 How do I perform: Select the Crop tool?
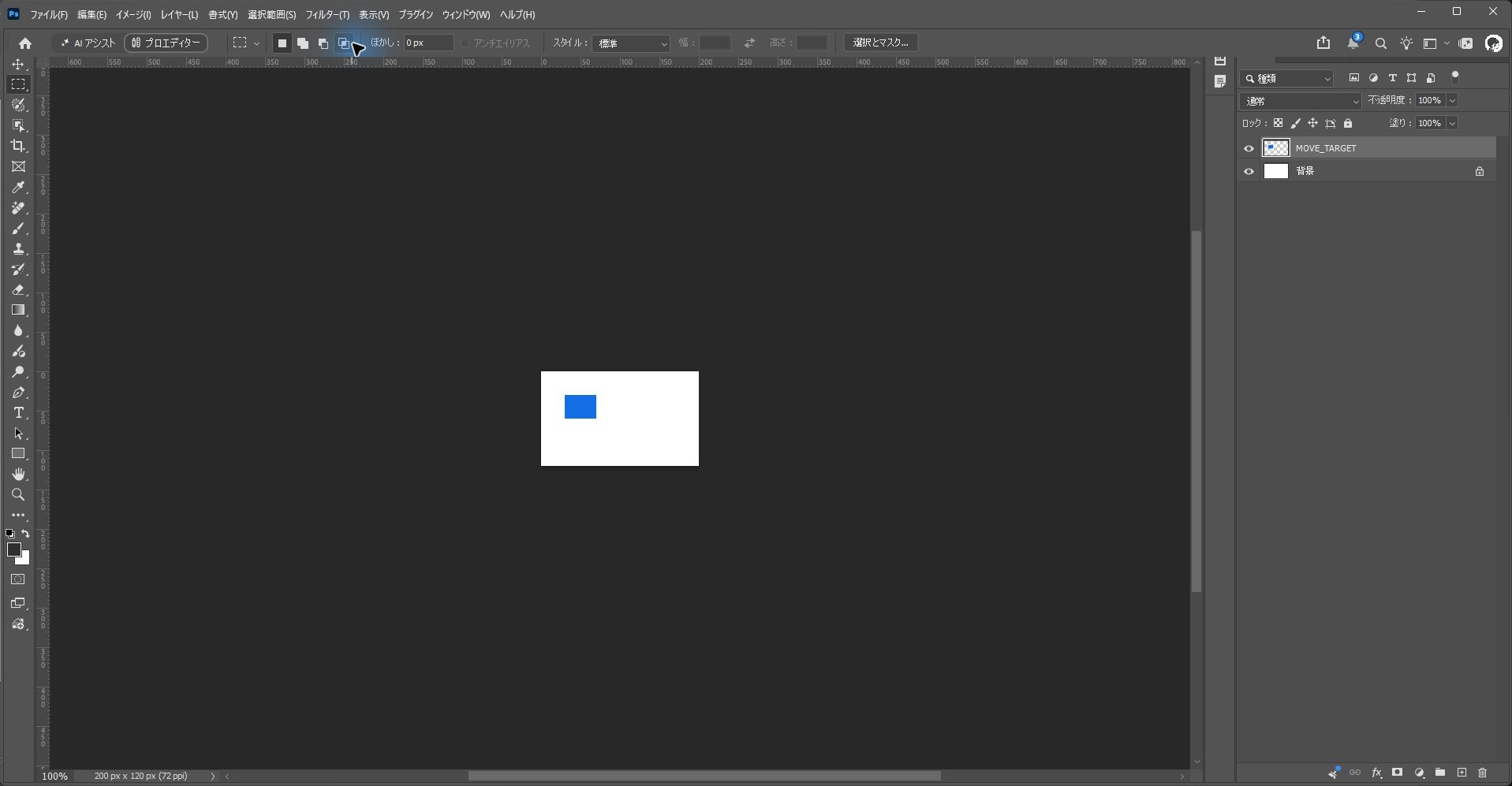click(x=18, y=146)
